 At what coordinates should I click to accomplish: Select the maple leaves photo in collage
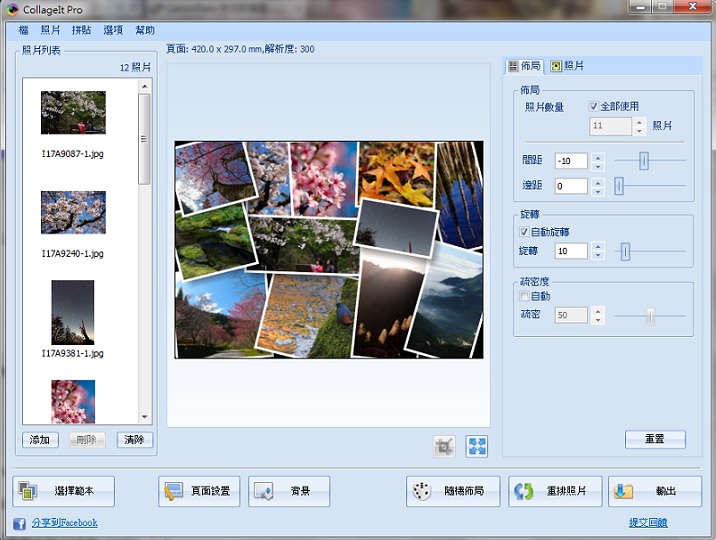click(x=396, y=171)
